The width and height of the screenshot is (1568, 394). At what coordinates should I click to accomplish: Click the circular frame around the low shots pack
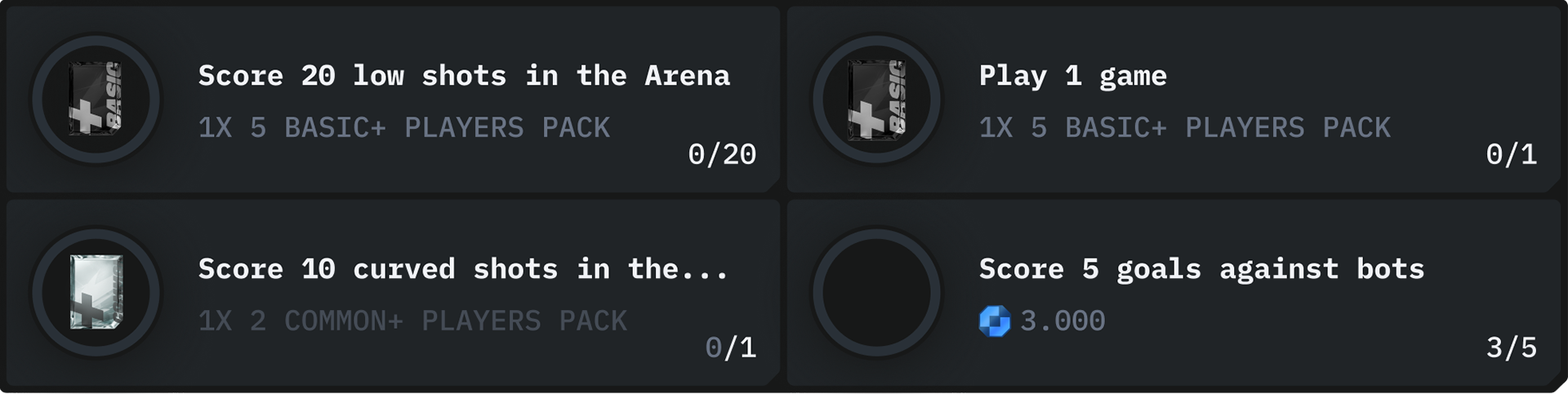(x=96, y=99)
